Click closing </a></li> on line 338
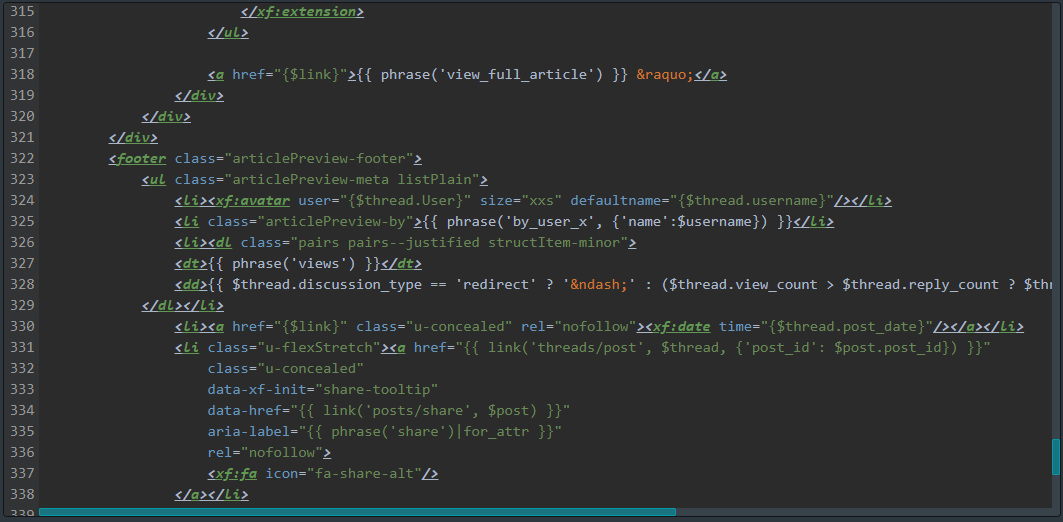1063x522 pixels. (212, 495)
